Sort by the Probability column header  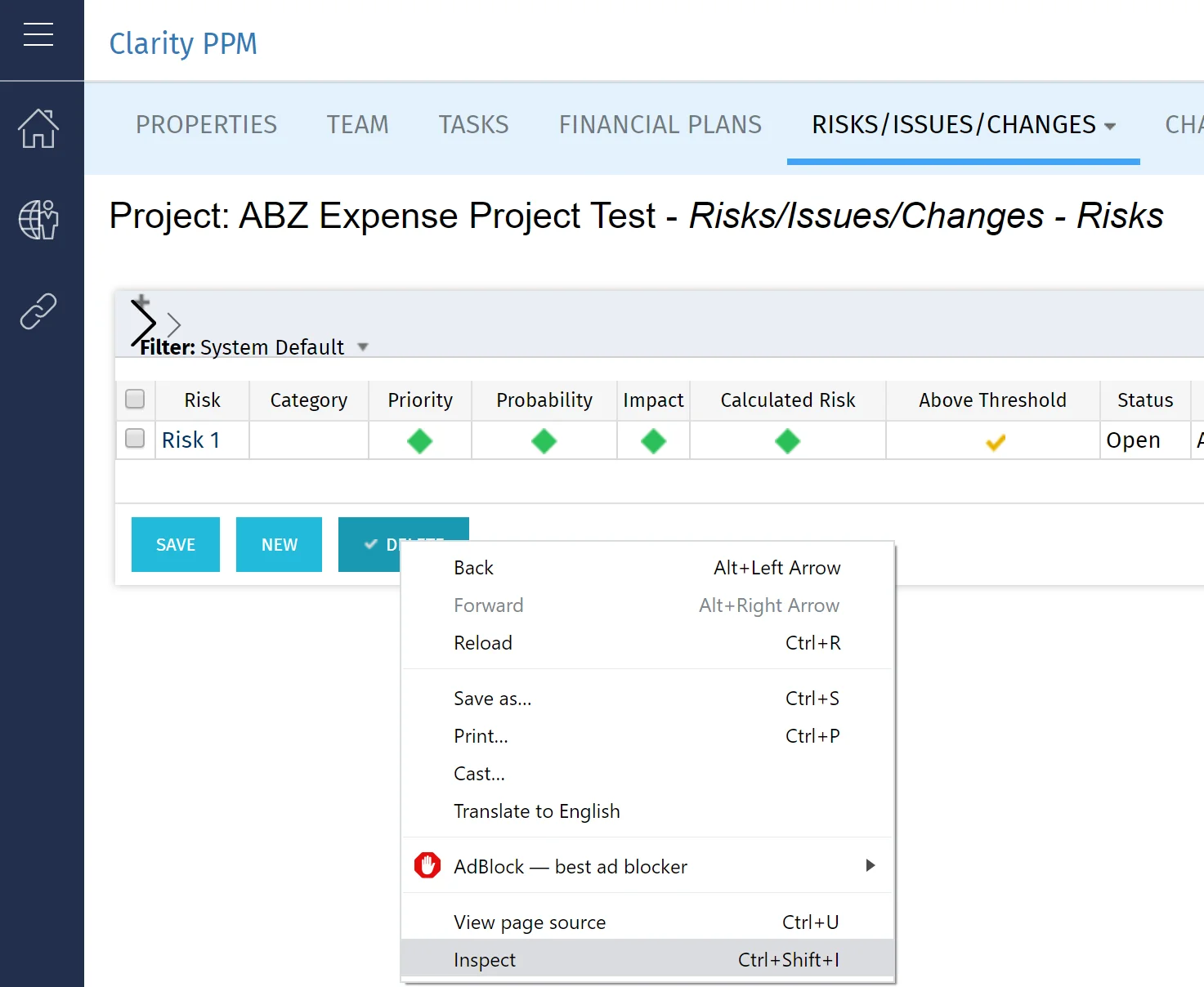click(x=544, y=400)
